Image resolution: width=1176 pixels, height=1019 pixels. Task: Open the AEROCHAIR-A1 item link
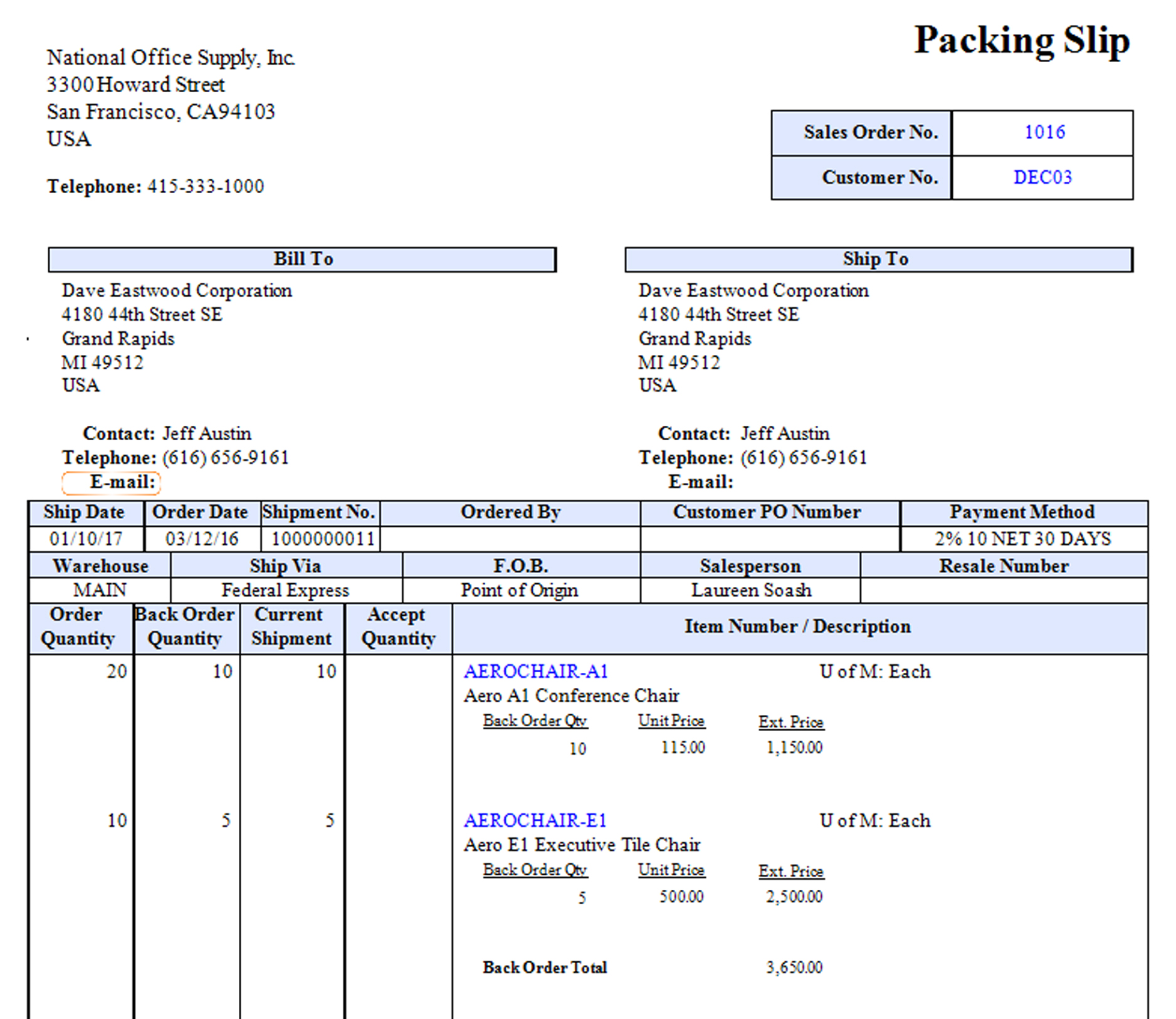click(x=535, y=672)
